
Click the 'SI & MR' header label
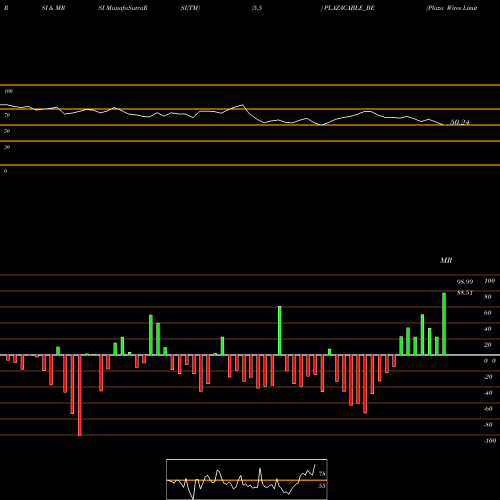53,8
